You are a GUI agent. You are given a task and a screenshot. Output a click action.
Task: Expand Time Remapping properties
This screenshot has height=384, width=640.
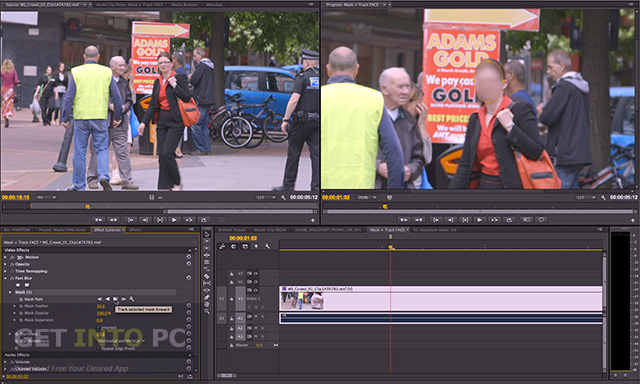(5, 271)
